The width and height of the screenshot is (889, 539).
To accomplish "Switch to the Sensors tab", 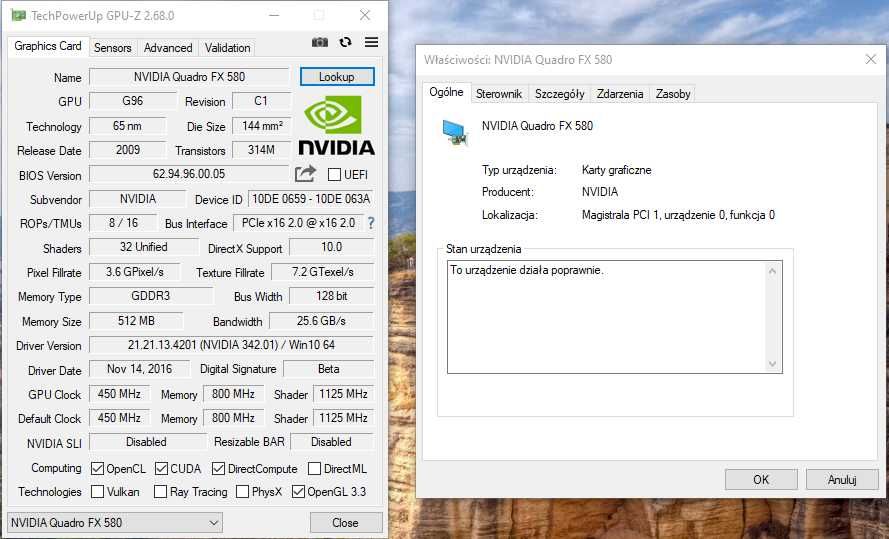I will click(x=112, y=48).
